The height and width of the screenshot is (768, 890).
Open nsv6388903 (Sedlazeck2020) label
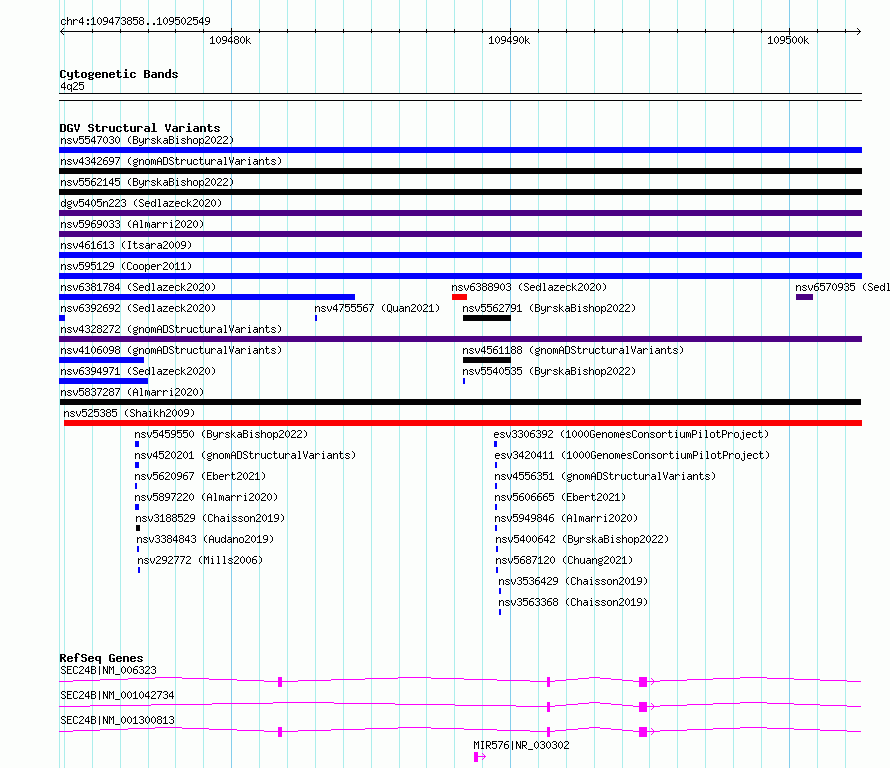point(529,287)
